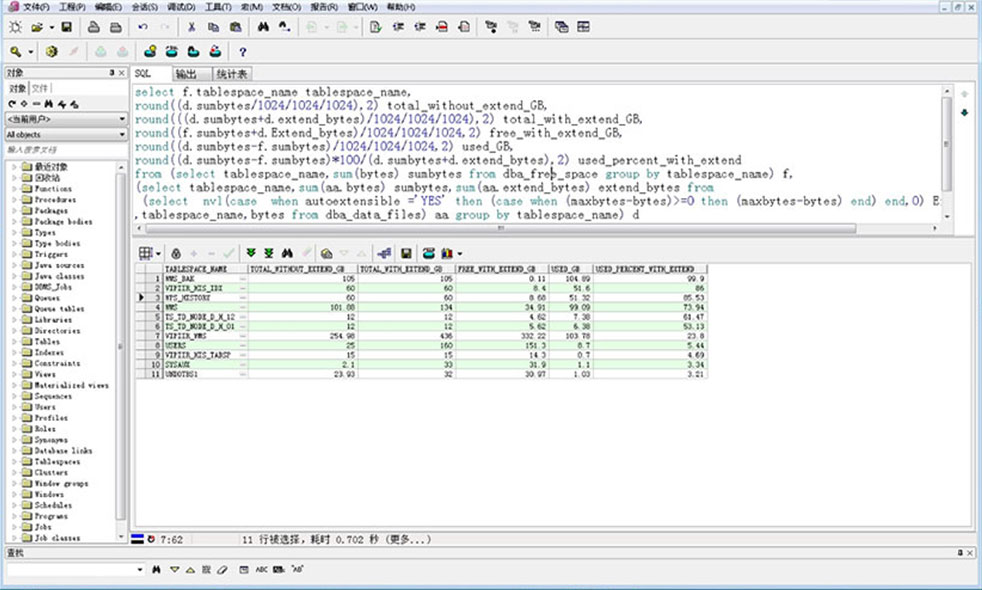Viewport: 982px width, 590px height.
Task: Refresh the object browser list
Action: 12,104
